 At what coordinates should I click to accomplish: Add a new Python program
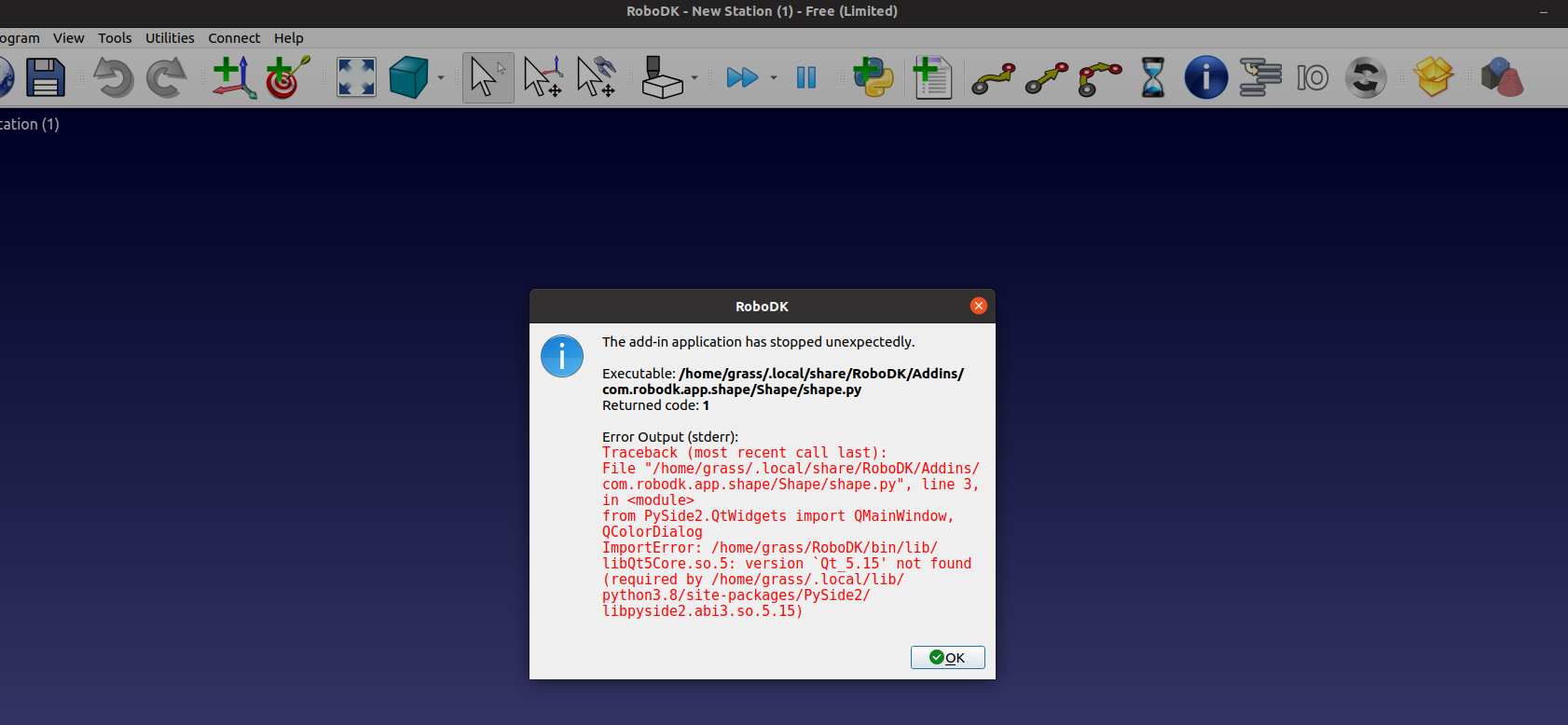click(x=873, y=78)
